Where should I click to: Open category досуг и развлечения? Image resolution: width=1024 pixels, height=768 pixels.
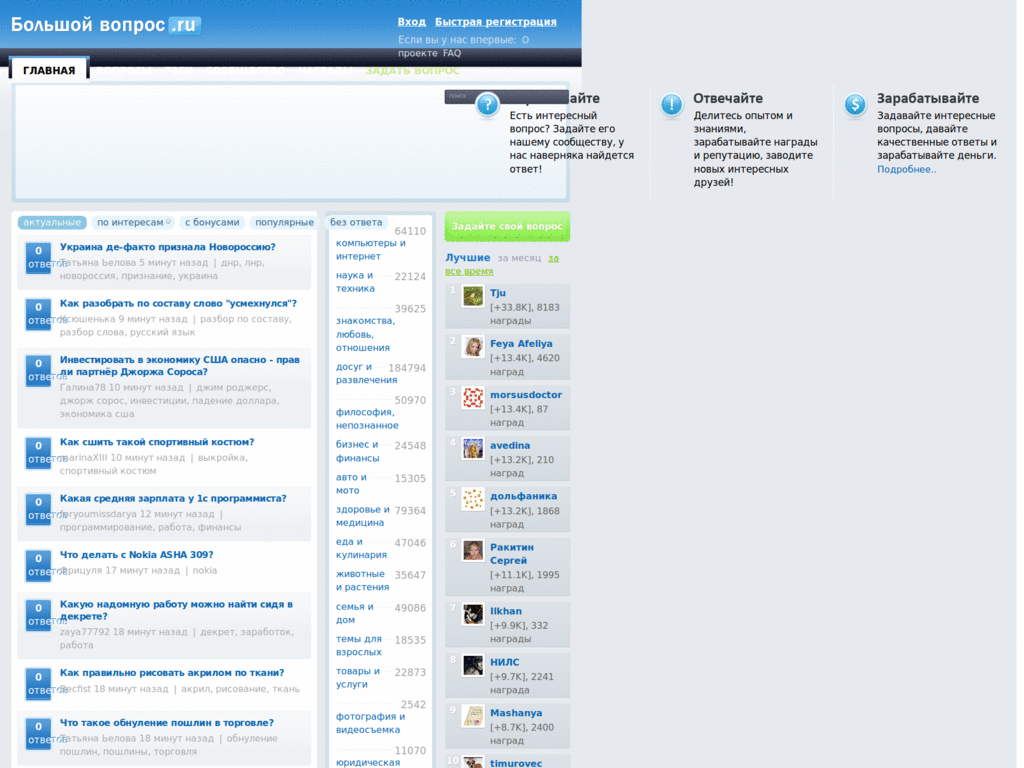pos(366,373)
